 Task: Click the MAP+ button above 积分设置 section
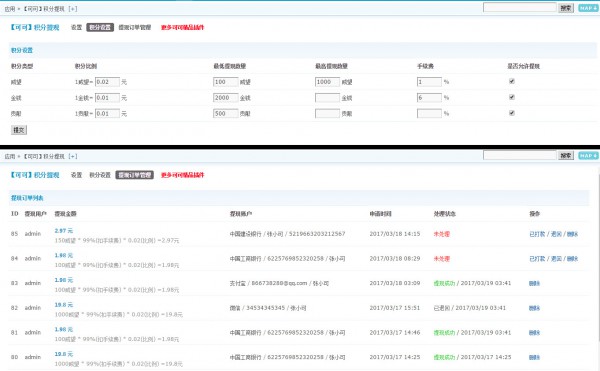(588, 8)
